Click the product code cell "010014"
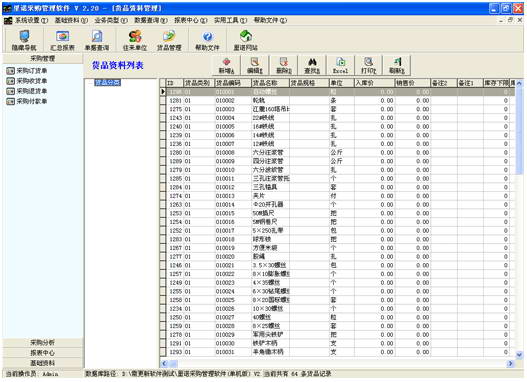 pos(233,204)
